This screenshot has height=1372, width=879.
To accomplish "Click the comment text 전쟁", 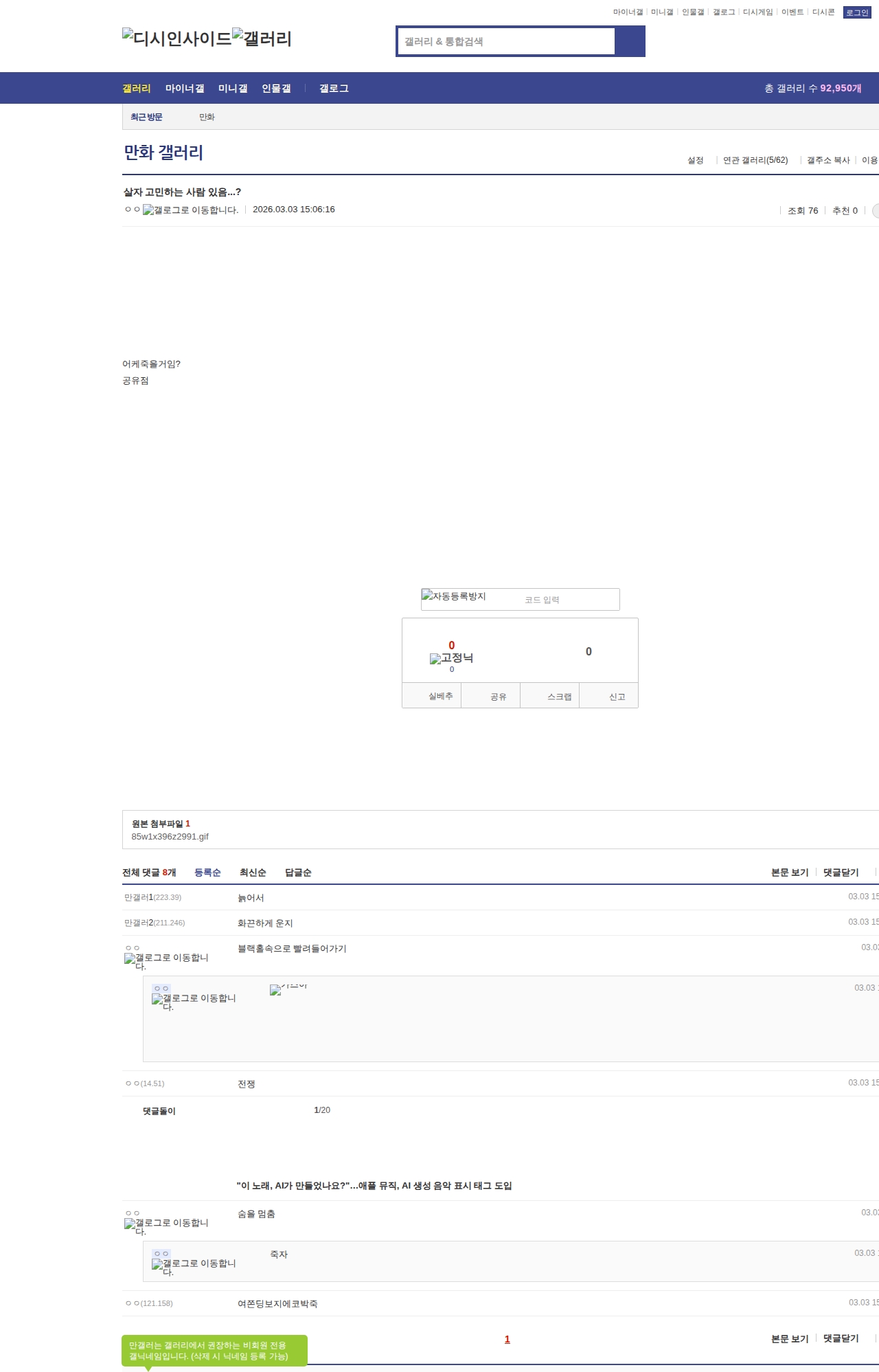I will [247, 1084].
